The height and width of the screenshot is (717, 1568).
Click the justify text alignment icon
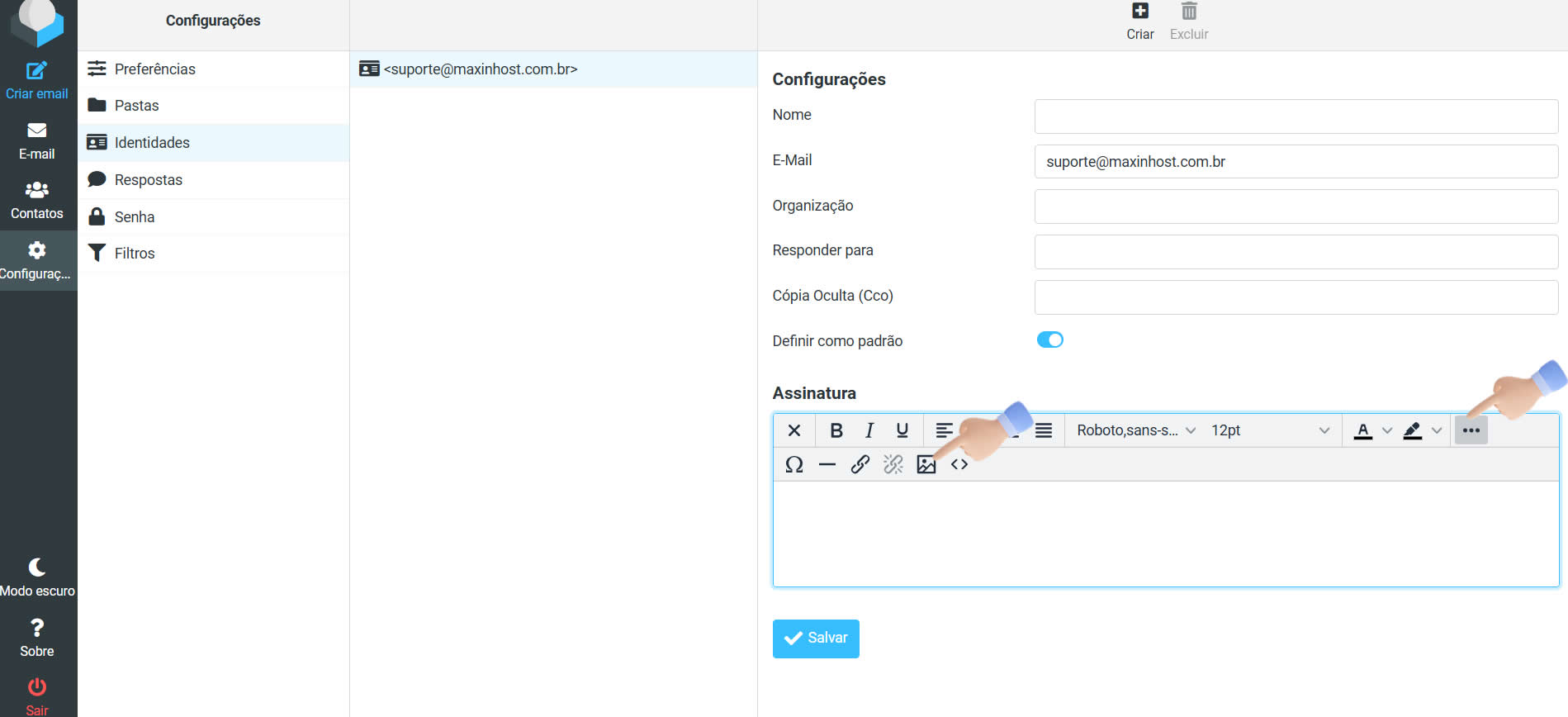(x=1044, y=430)
